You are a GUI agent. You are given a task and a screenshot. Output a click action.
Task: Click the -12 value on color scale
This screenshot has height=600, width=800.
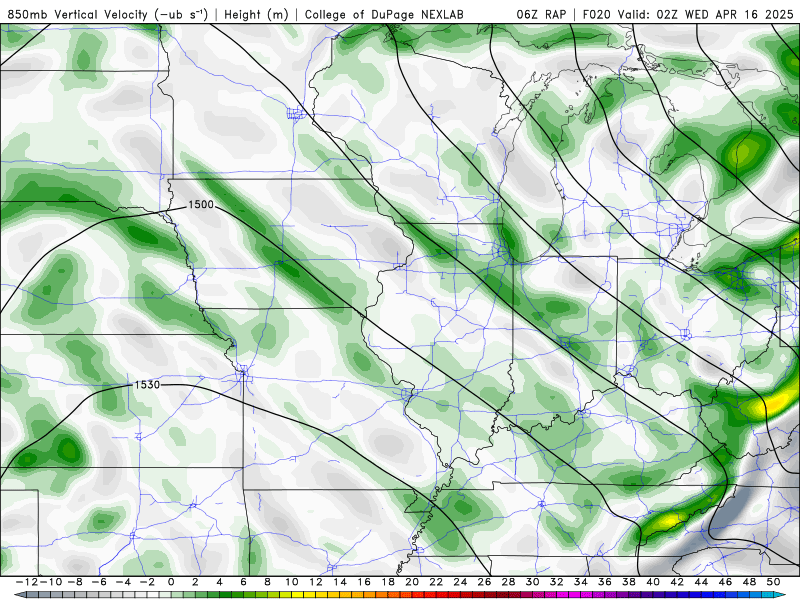[x=26, y=582]
